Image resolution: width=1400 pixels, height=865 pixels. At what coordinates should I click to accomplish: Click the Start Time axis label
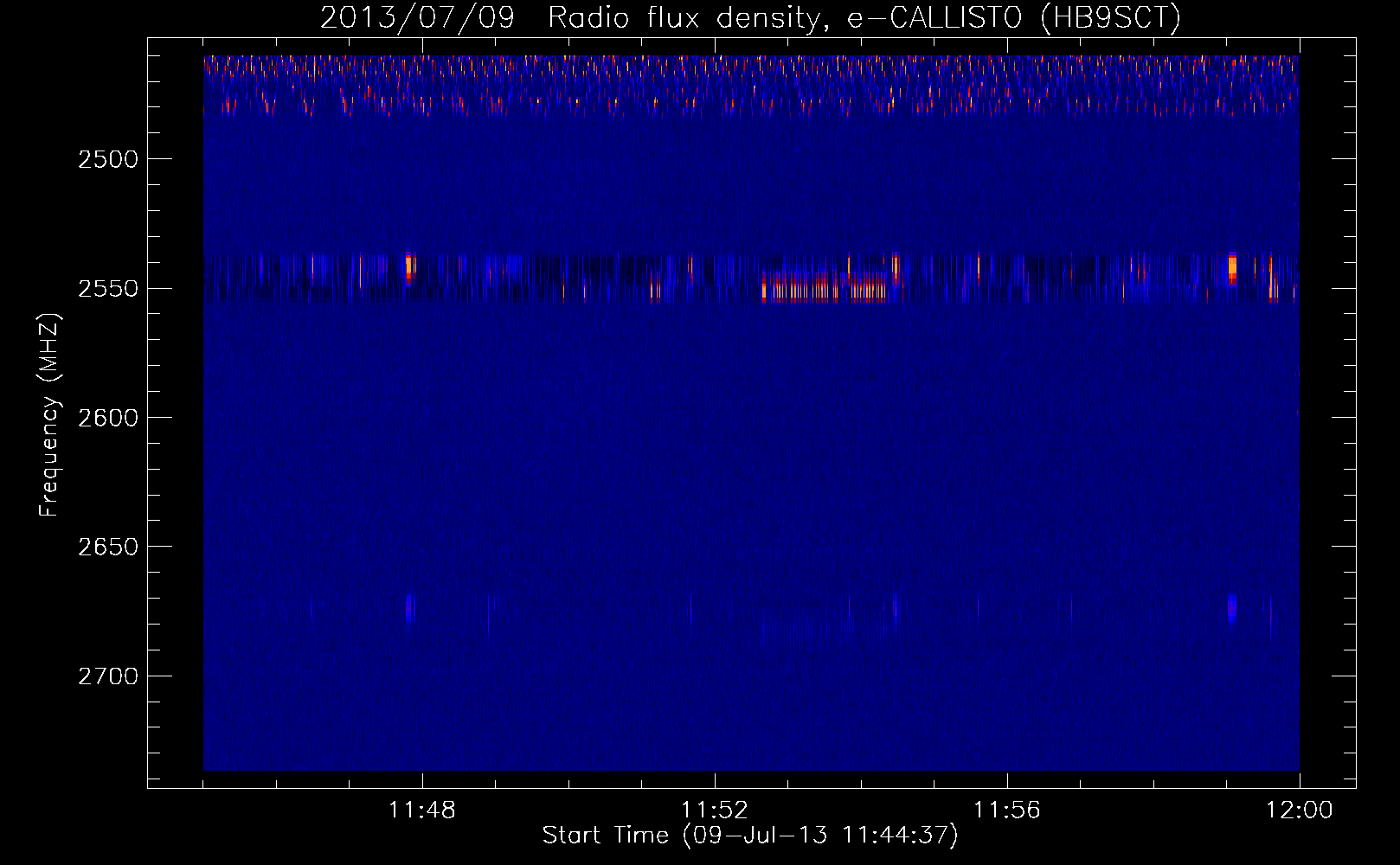750,836
